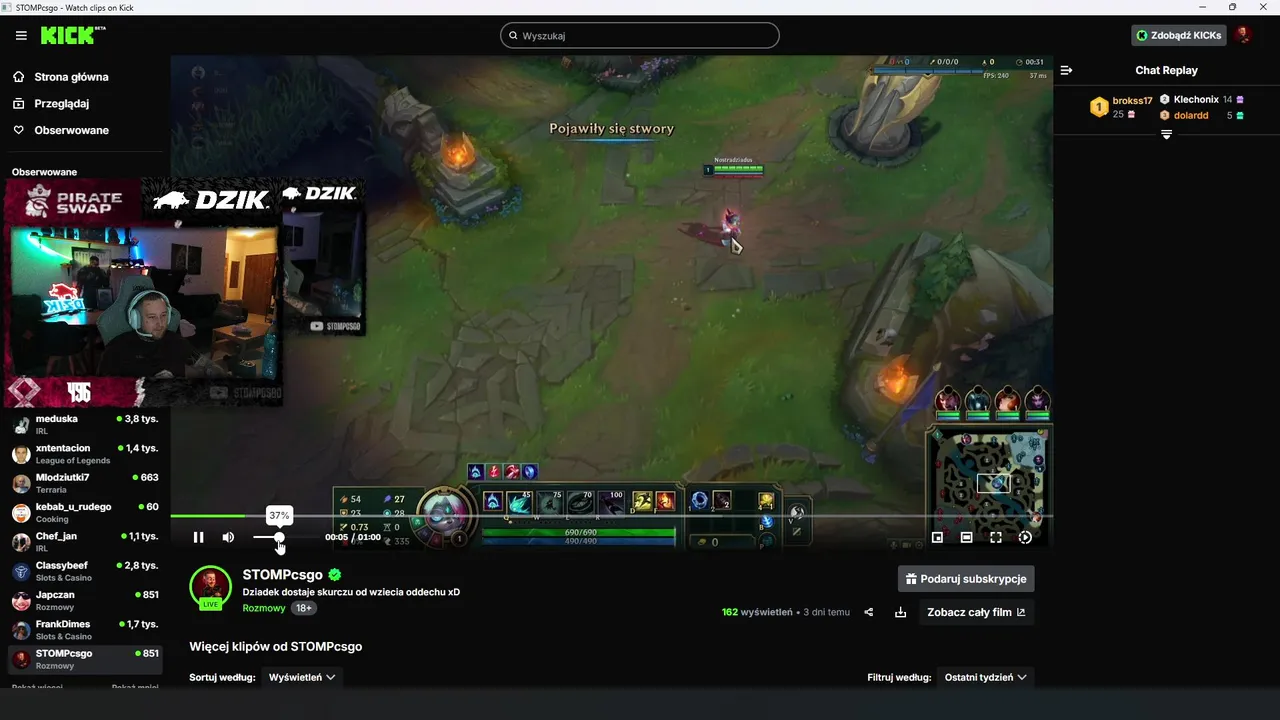The width and height of the screenshot is (1280, 720).
Task: Click the volume slider handle
Action: pyautogui.click(x=279, y=537)
